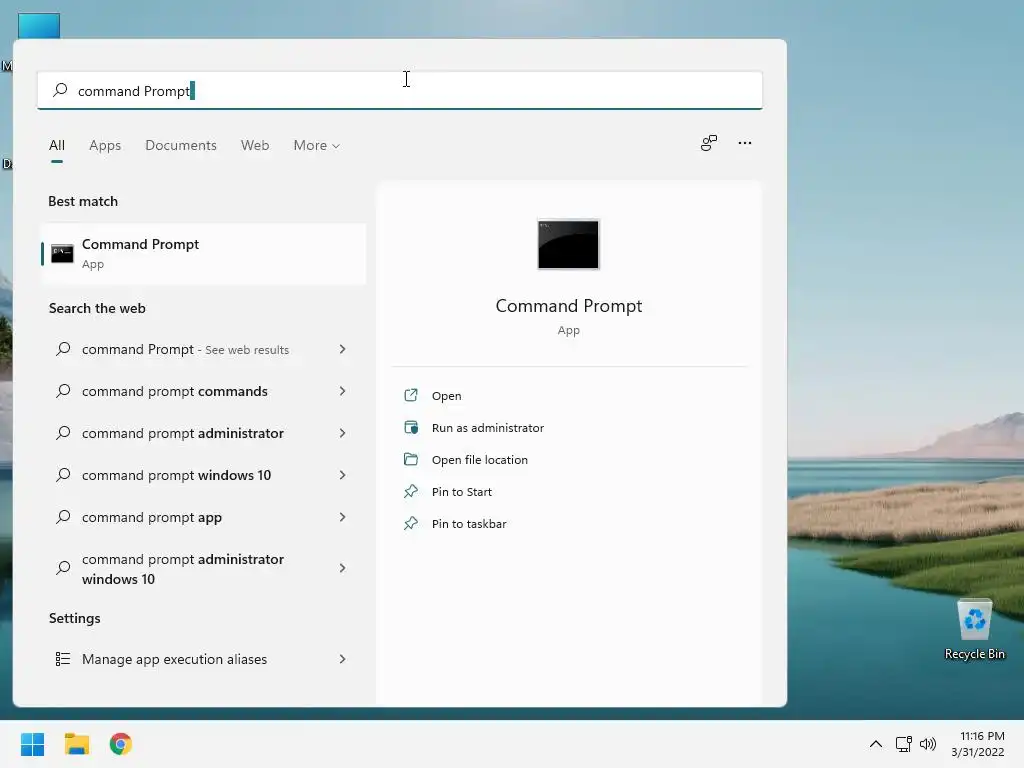This screenshot has width=1024, height=768.
Task: Select the blue desktop icon at top-left
Action: tap(39, 26)
